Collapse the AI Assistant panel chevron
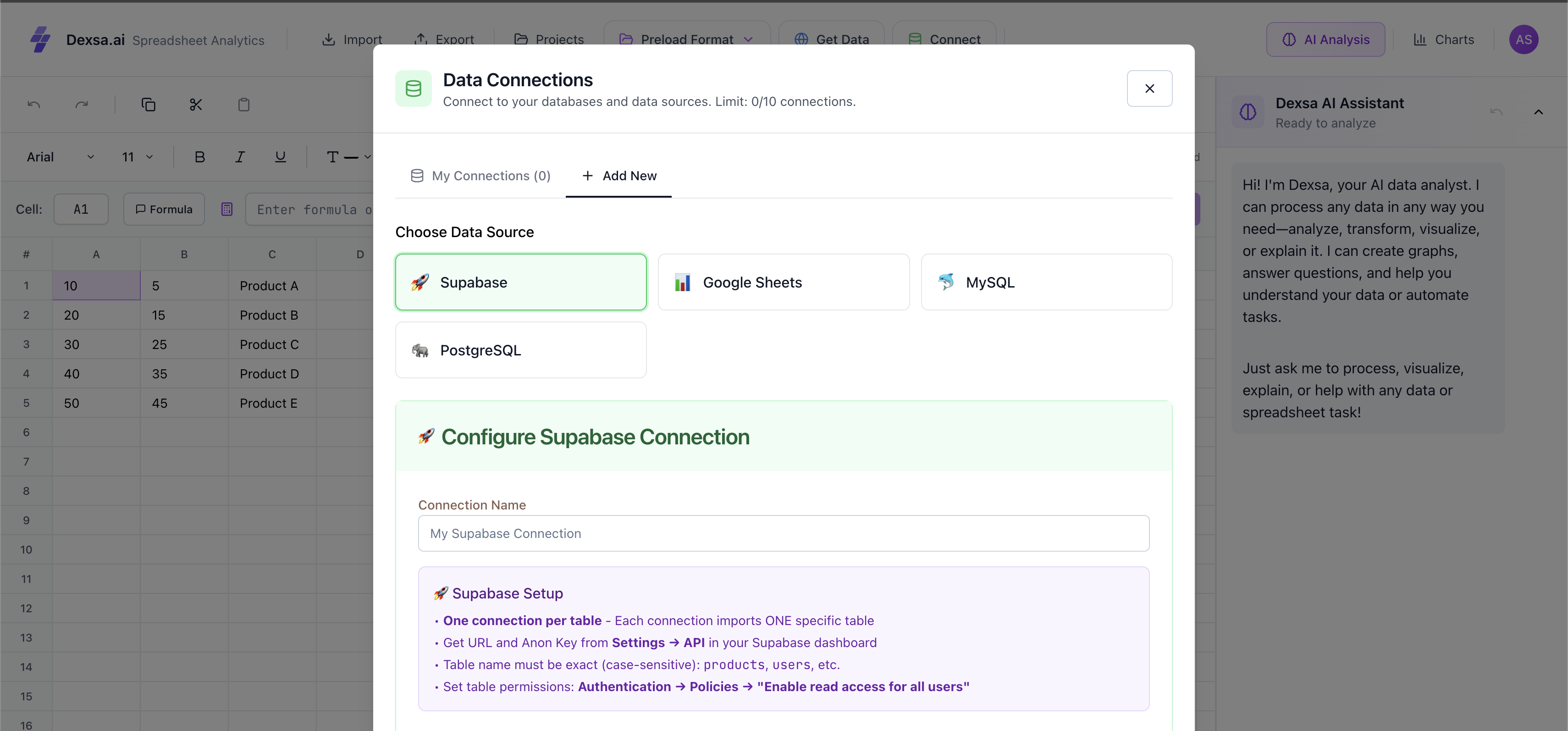This screenshot has height=731, width=1568. pyautogui.click(x=1538, y=112)
